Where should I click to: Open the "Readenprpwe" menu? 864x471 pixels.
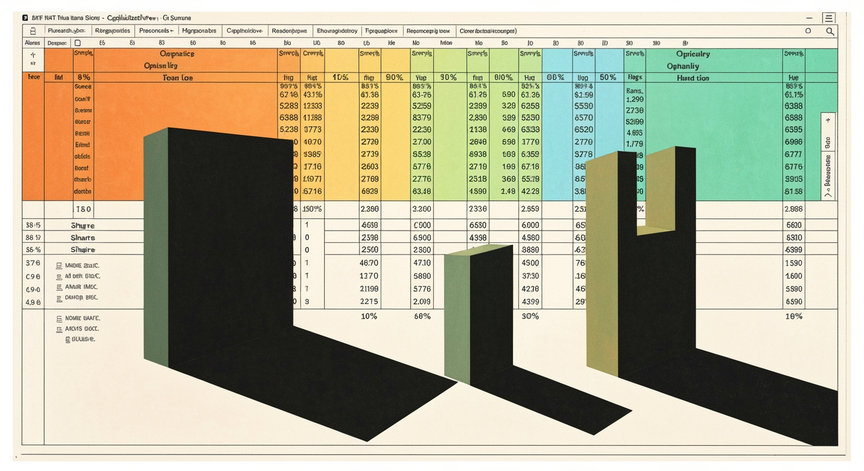coord(289,31)
